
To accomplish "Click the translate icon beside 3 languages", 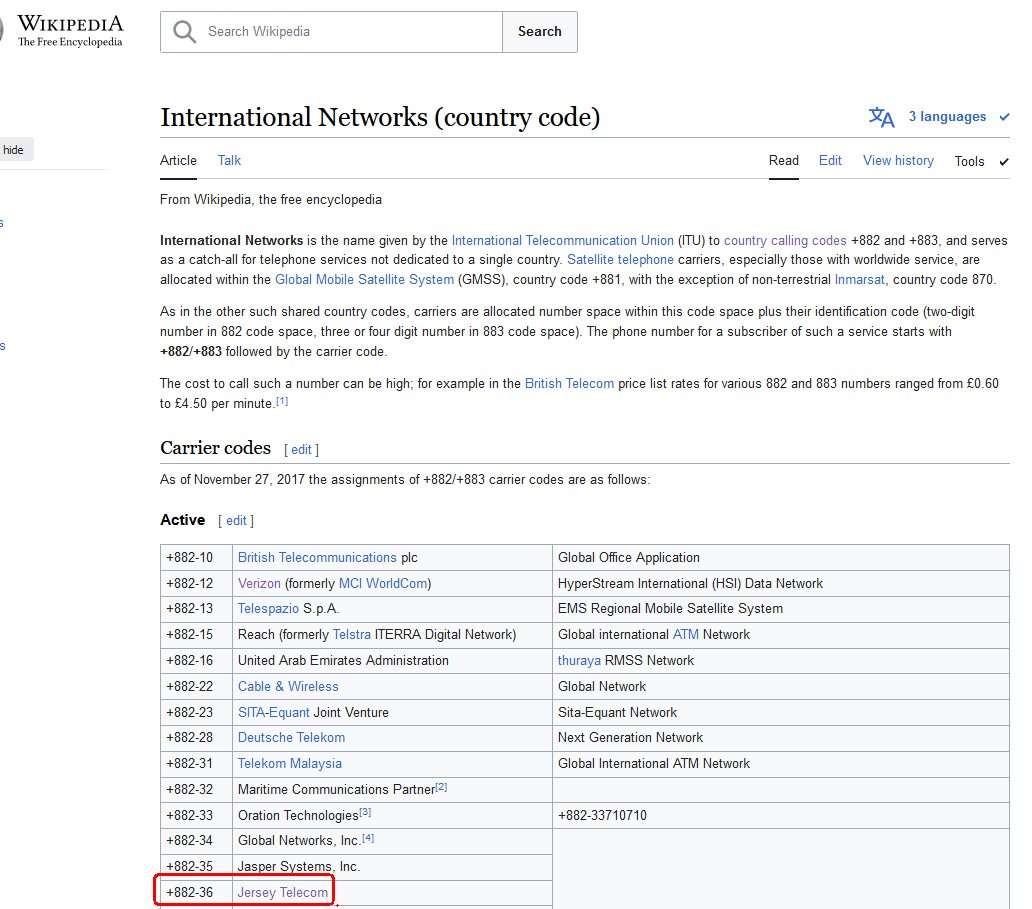I will click(x=881, y=117).
